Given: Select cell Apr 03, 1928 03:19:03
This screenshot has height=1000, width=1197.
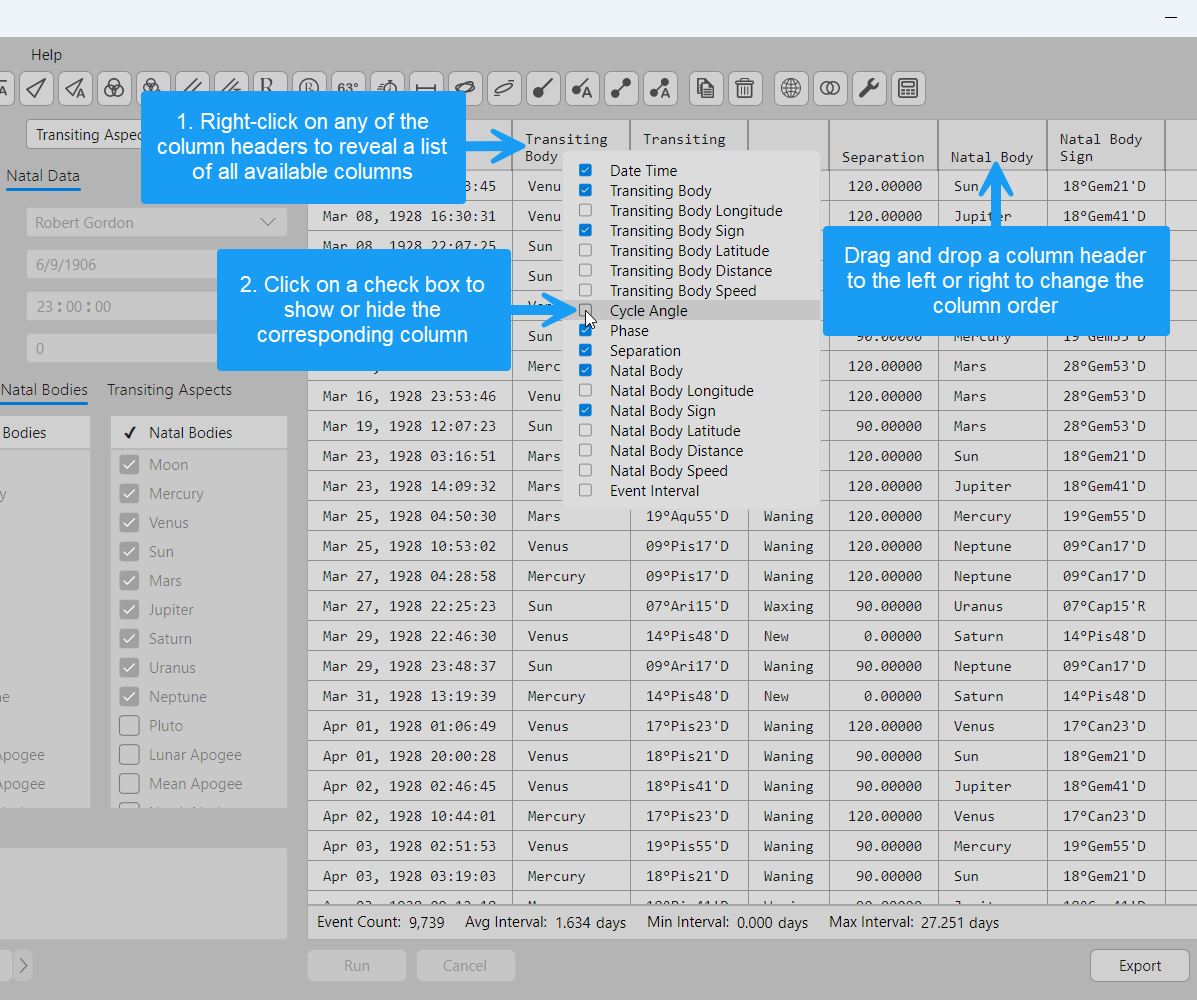Looking at the screenshot, I should click(x=409, y=876).
